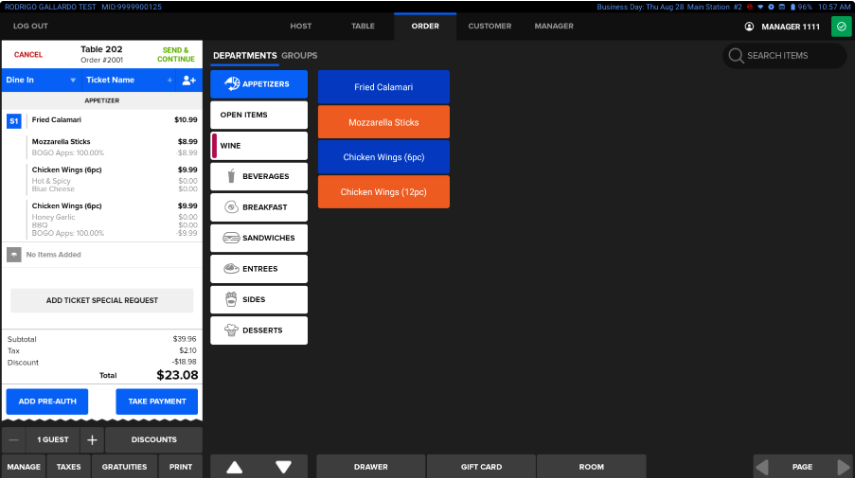Open the Appetizers department
856x478 pixels.
tap(259, 84)
